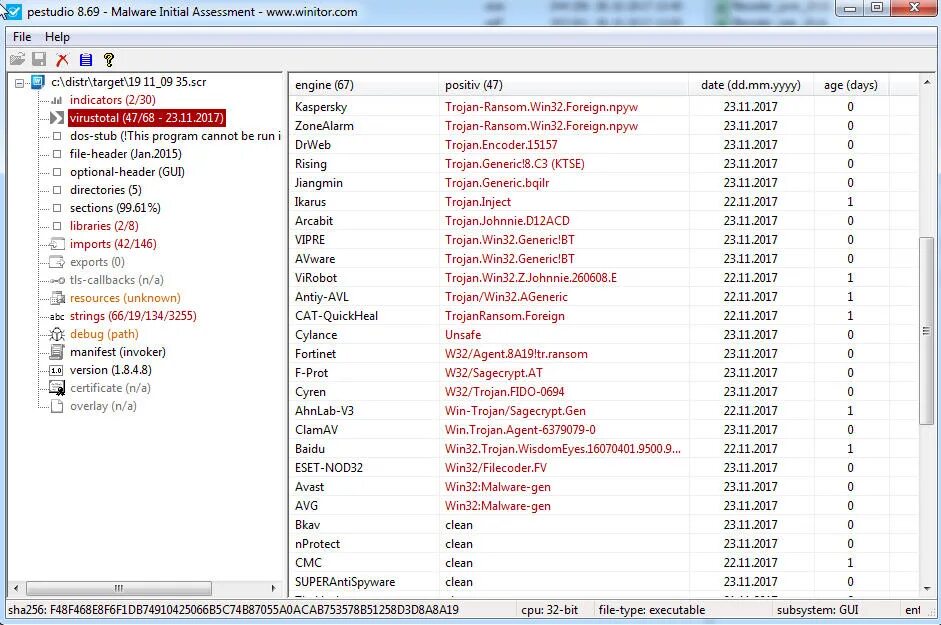Tick the box beside libraries (2/8)

[57, 226]
